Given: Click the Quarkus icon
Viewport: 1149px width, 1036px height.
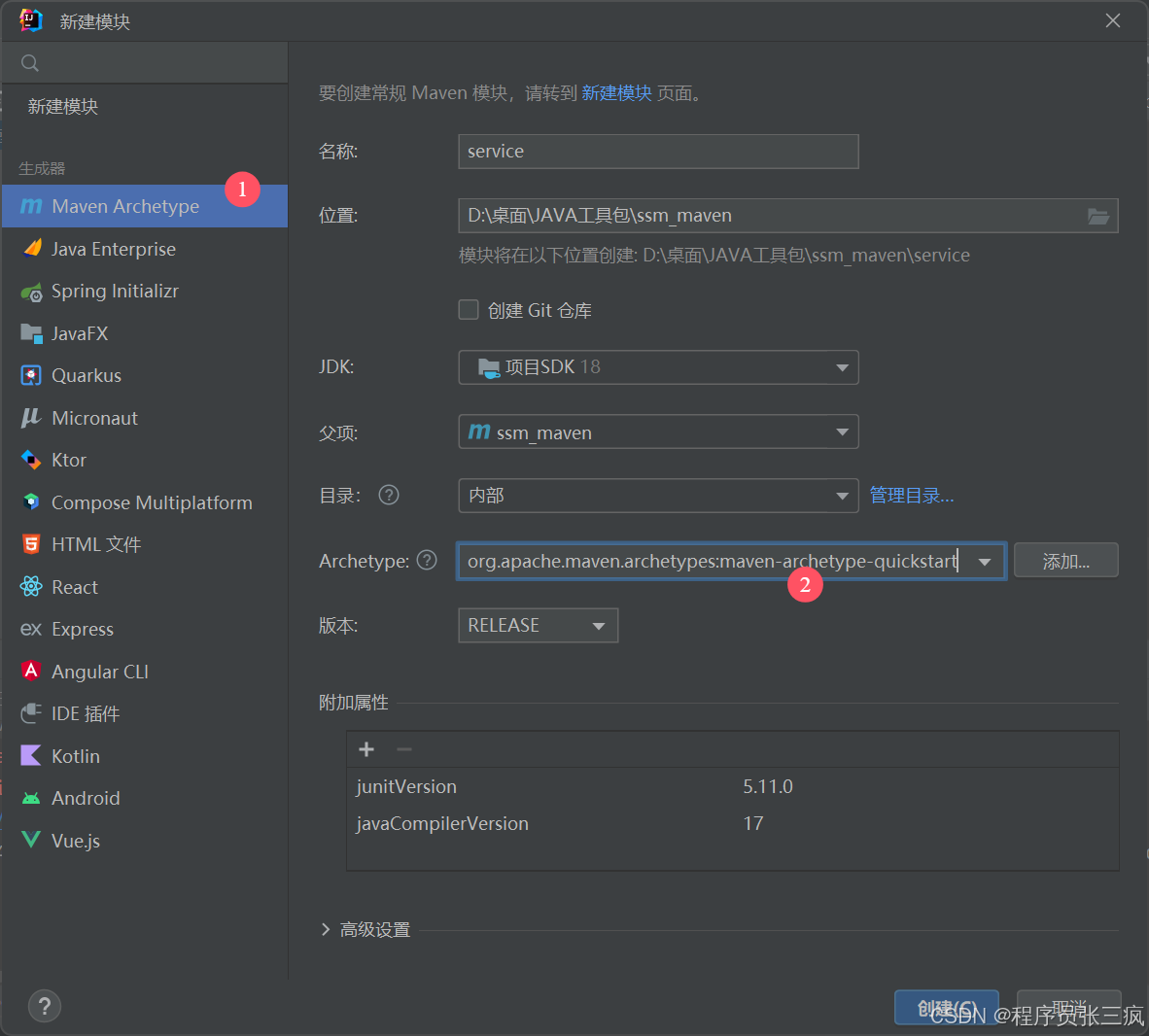Looking at the screenshot, I should point(31,376).
